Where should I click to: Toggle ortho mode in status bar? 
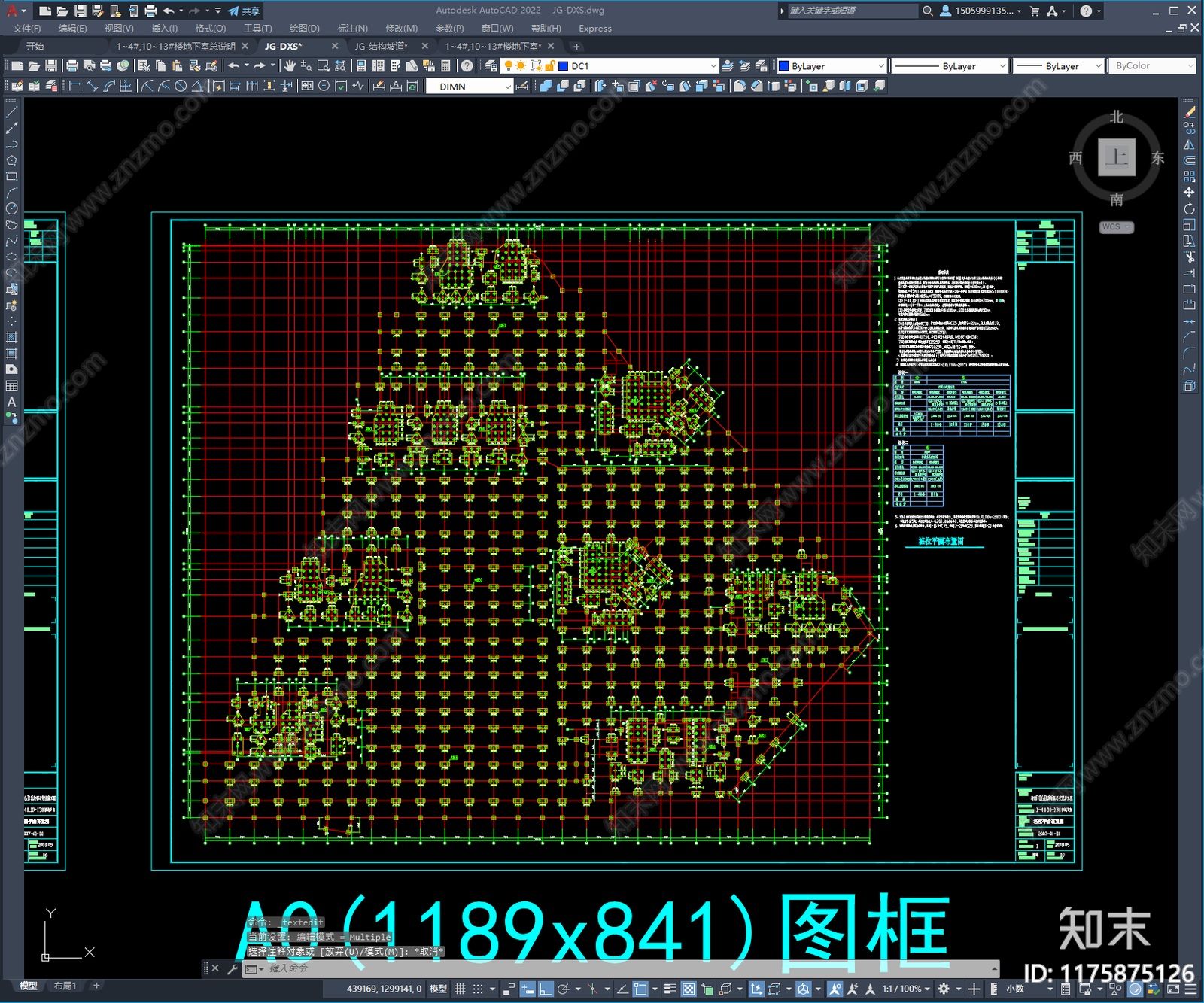[546, 989]
